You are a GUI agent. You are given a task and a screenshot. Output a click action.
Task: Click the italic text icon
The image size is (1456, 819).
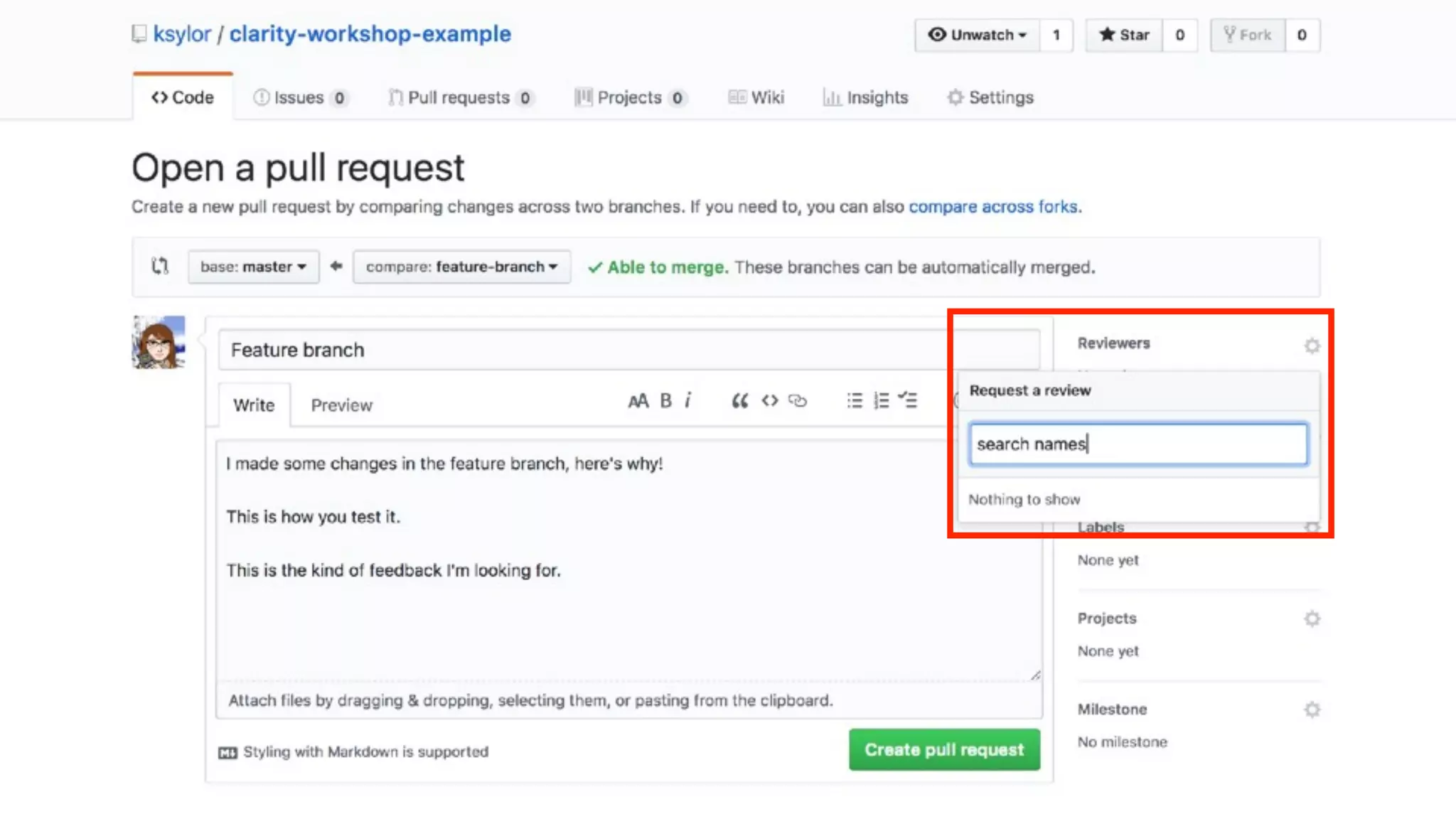coord(687,401)
